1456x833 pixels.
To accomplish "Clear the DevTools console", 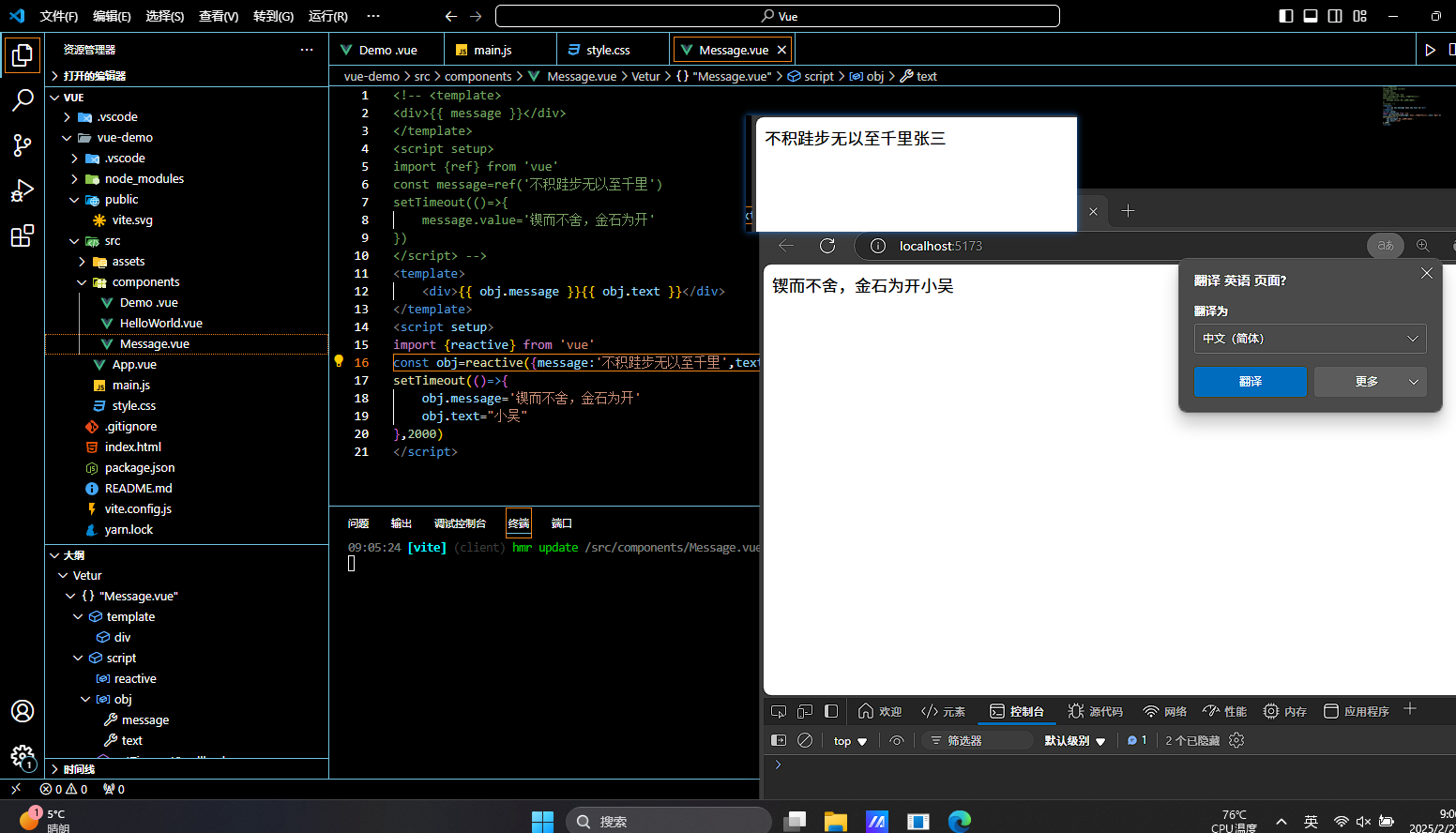I will (x=805, y=740).
